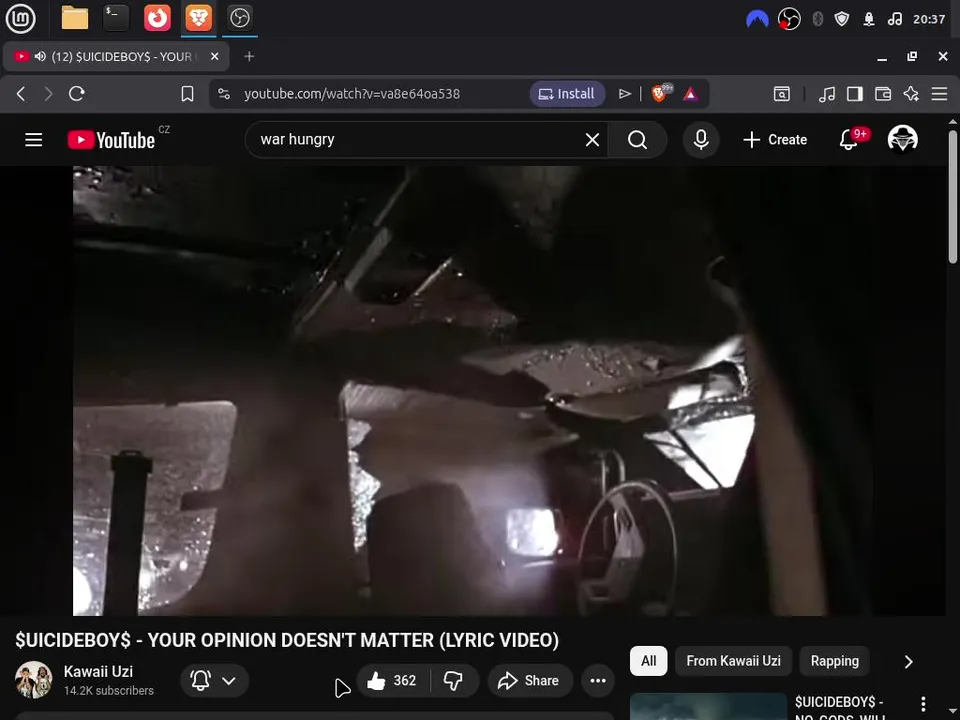Image resolution: width=960 pixels, height=720 pixels.
Task: Open the music note sound tray icon
Action: point(894,20)
